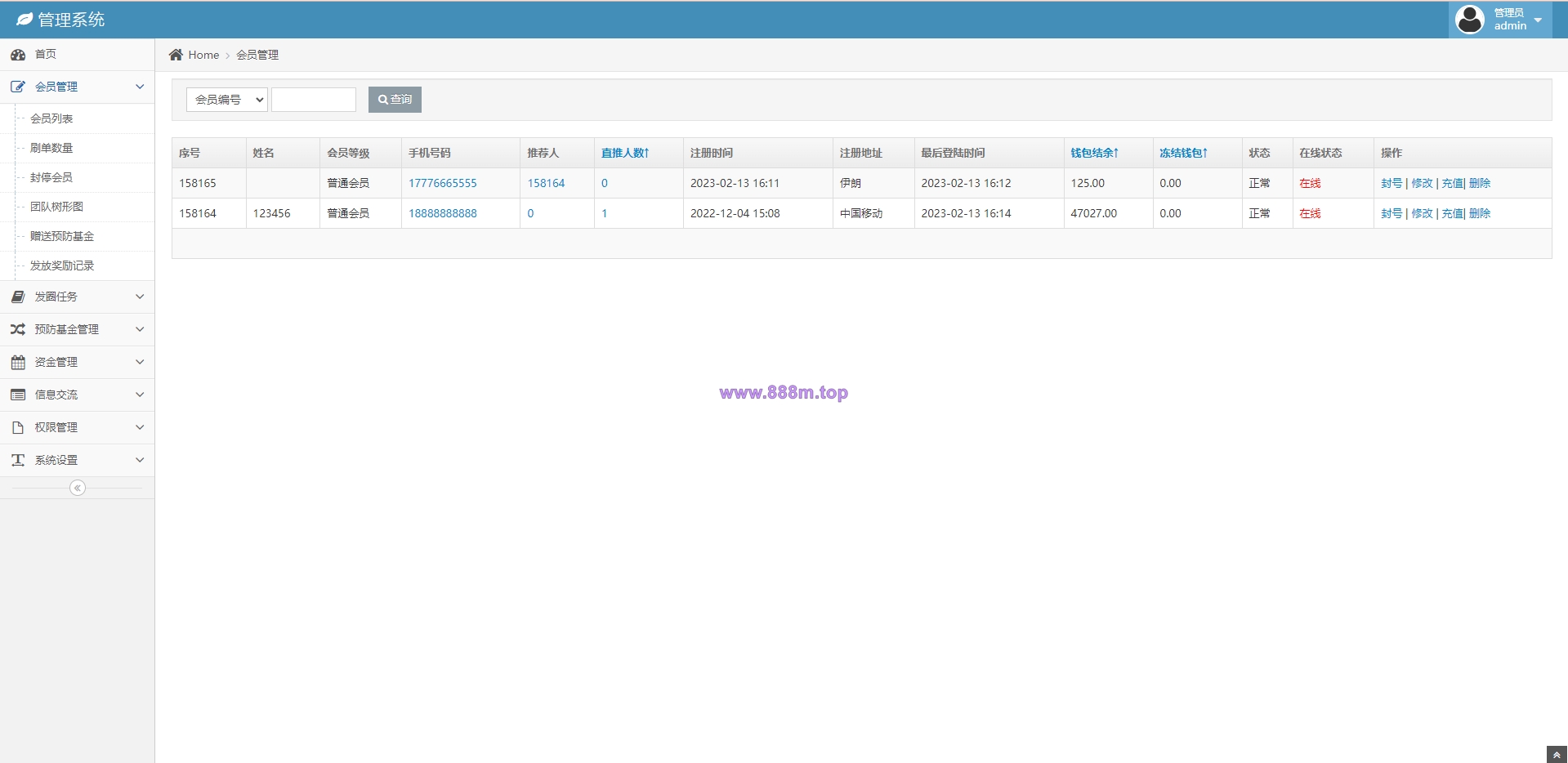Viewport: 1568px width, 763px height.
Task: Click 直推人数 value 1 for member 158164
Action: [605, 213]
